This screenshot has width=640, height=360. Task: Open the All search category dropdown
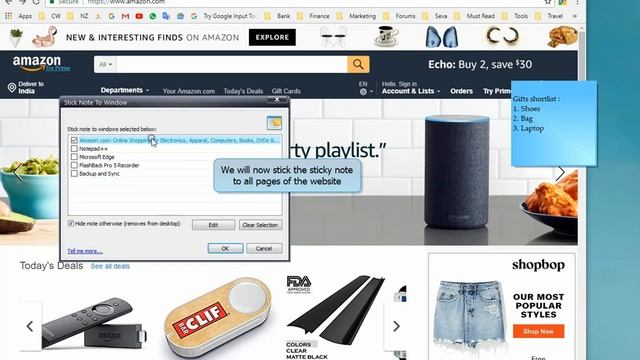pos(105,64)
